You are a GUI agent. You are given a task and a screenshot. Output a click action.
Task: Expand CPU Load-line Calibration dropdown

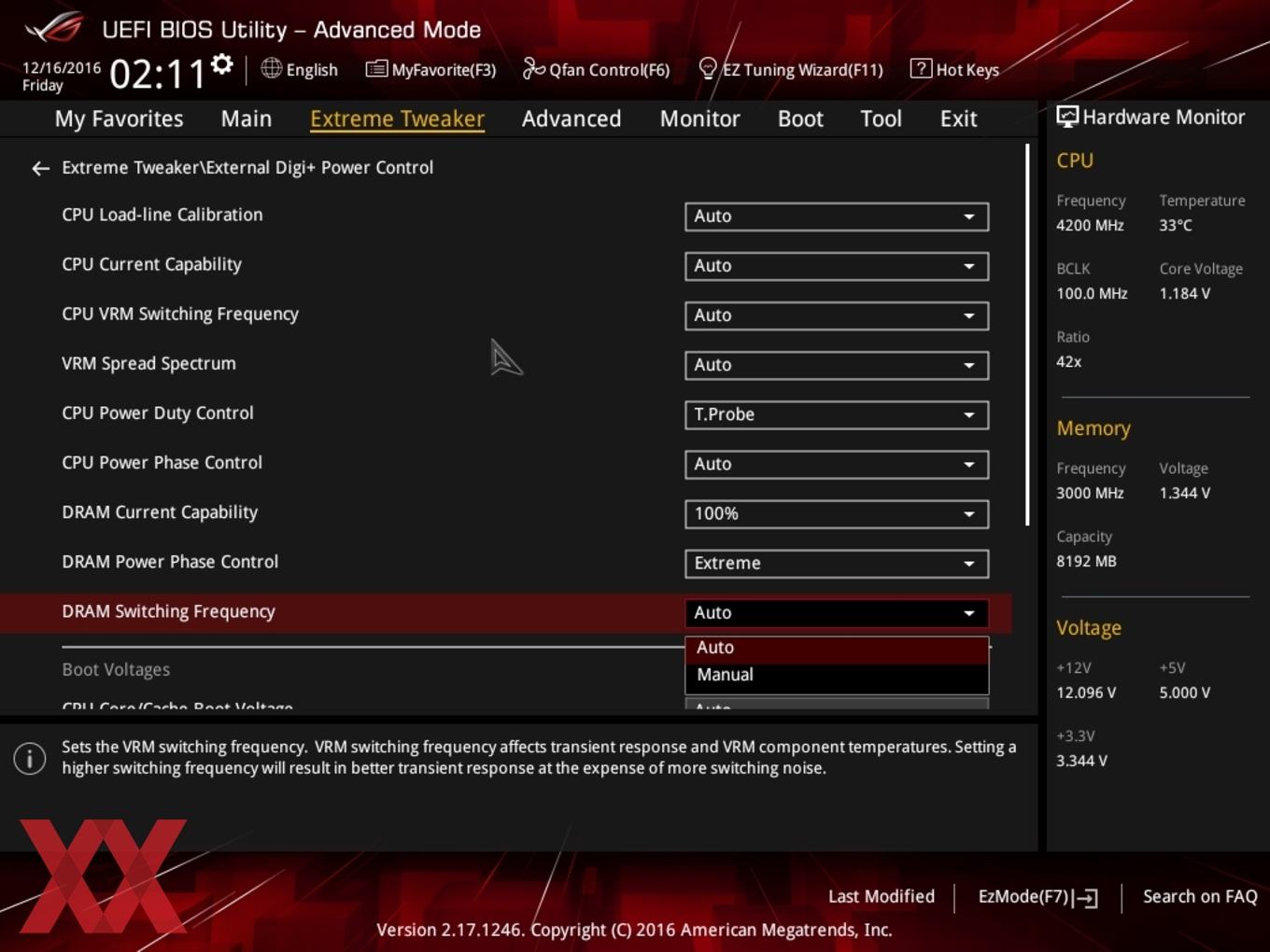[x=837, y=217]
